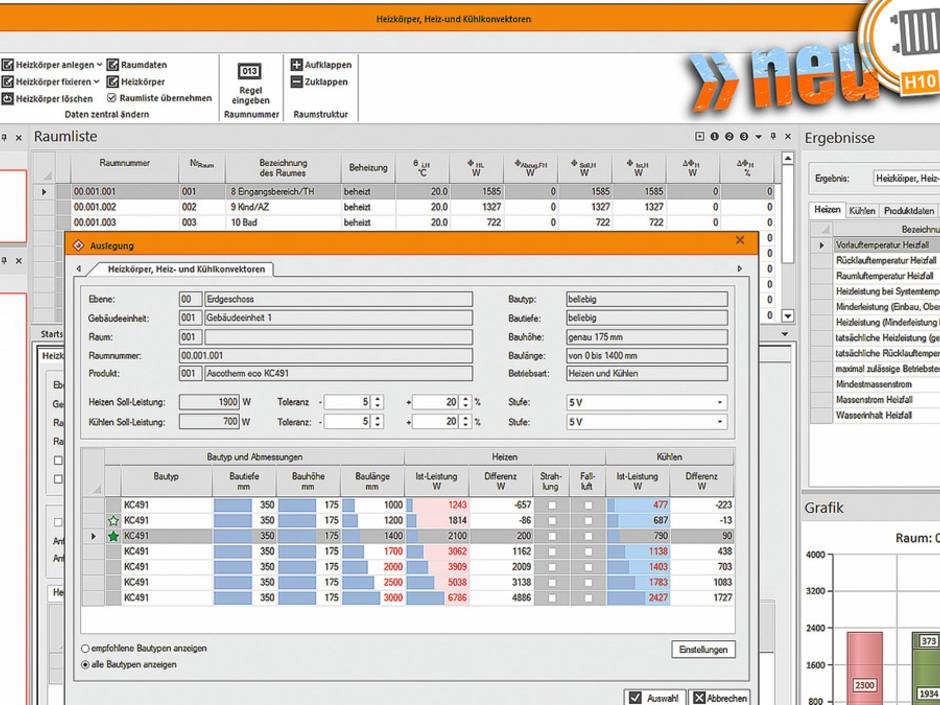Confirm selection with the Auswahl button

pos(657,697)
